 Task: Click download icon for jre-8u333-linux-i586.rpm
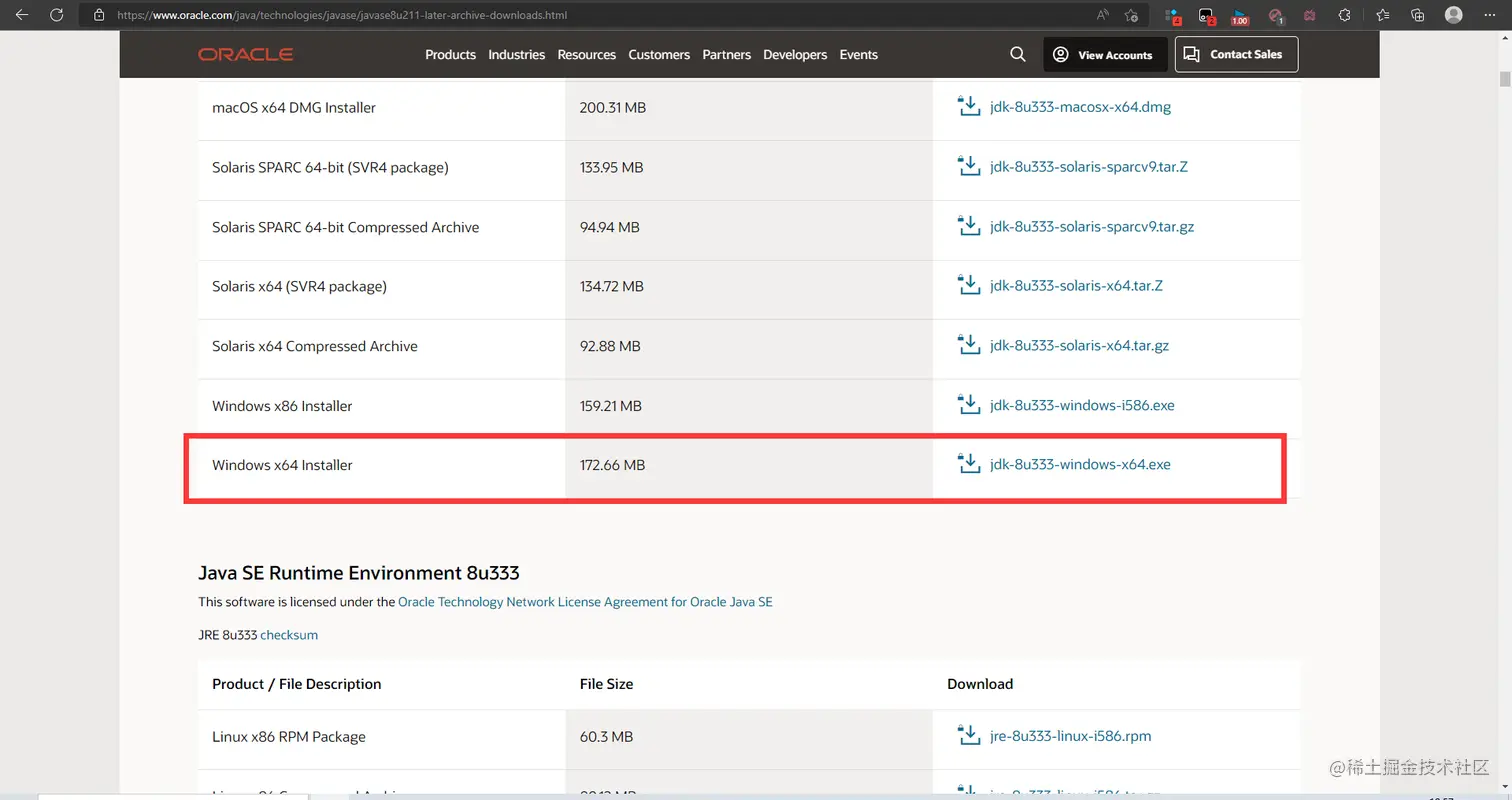point(968,736)
